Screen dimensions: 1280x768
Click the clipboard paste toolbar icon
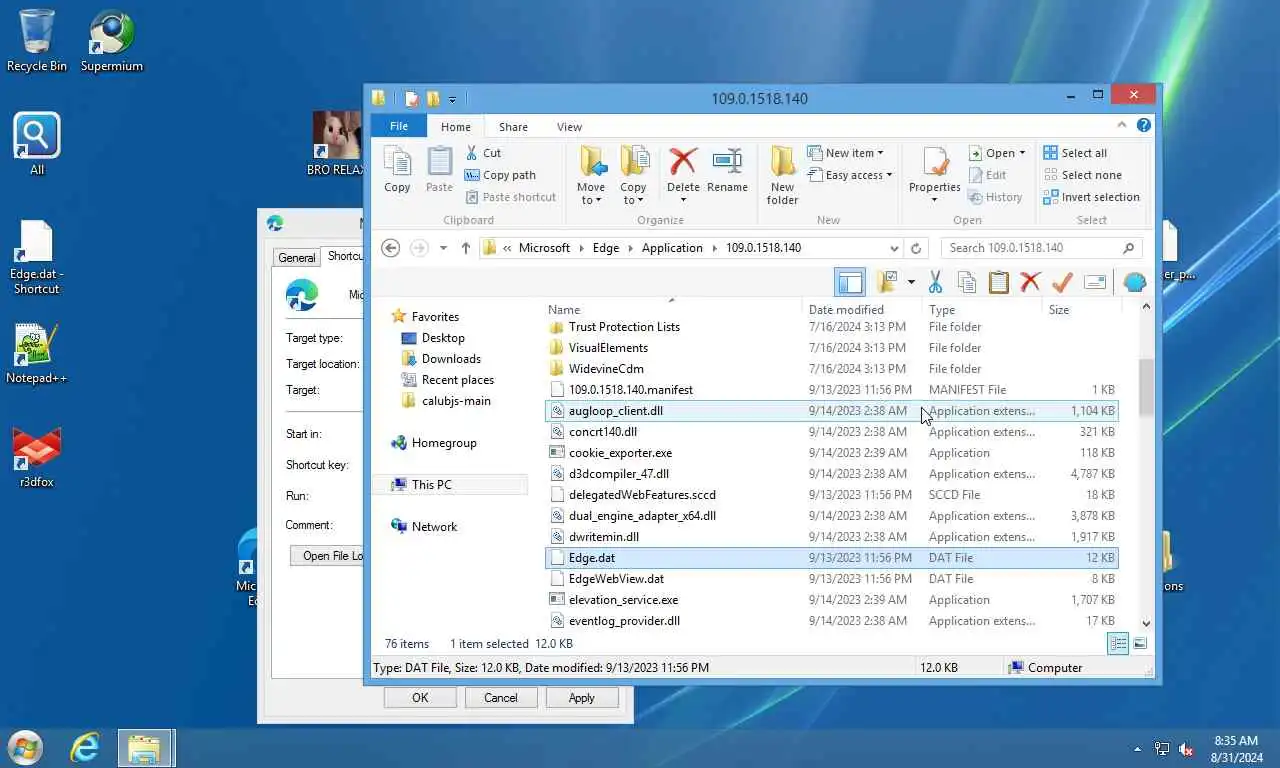coord(999,283)
